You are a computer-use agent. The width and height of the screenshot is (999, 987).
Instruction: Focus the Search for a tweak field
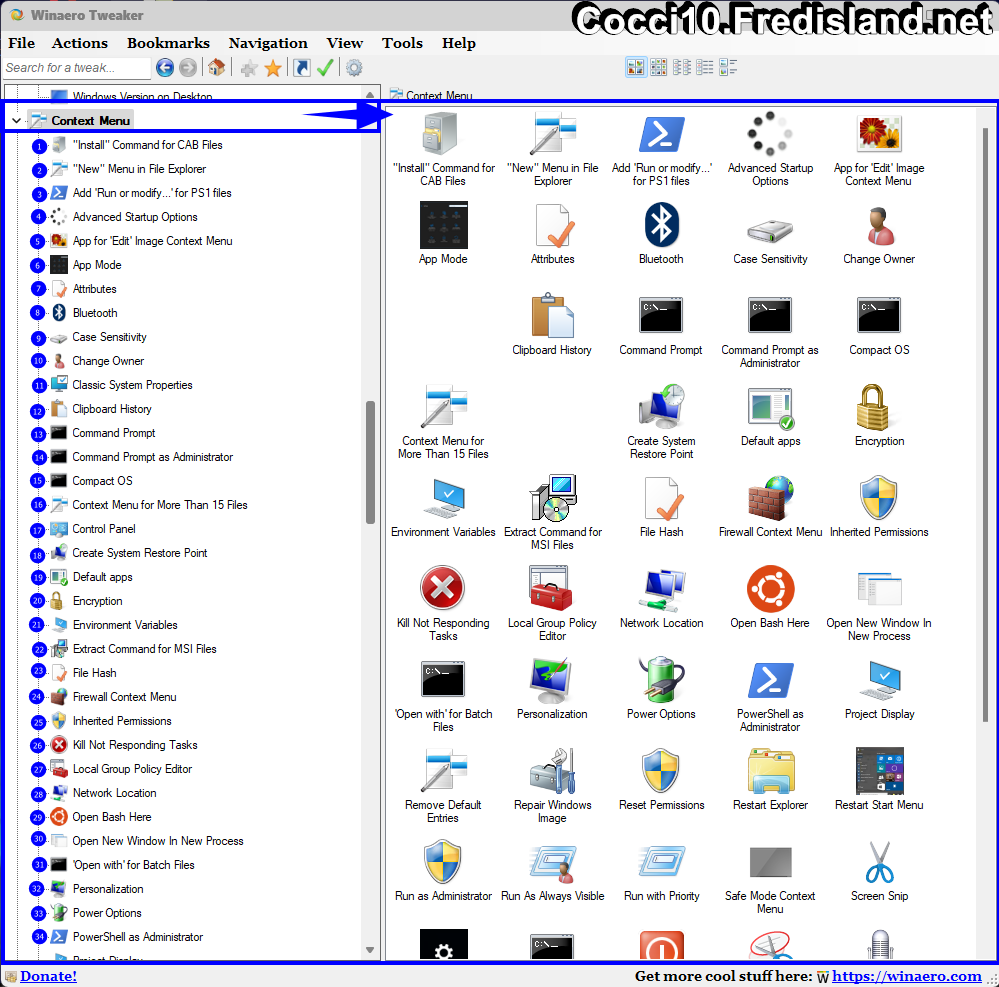click(76, 68)
